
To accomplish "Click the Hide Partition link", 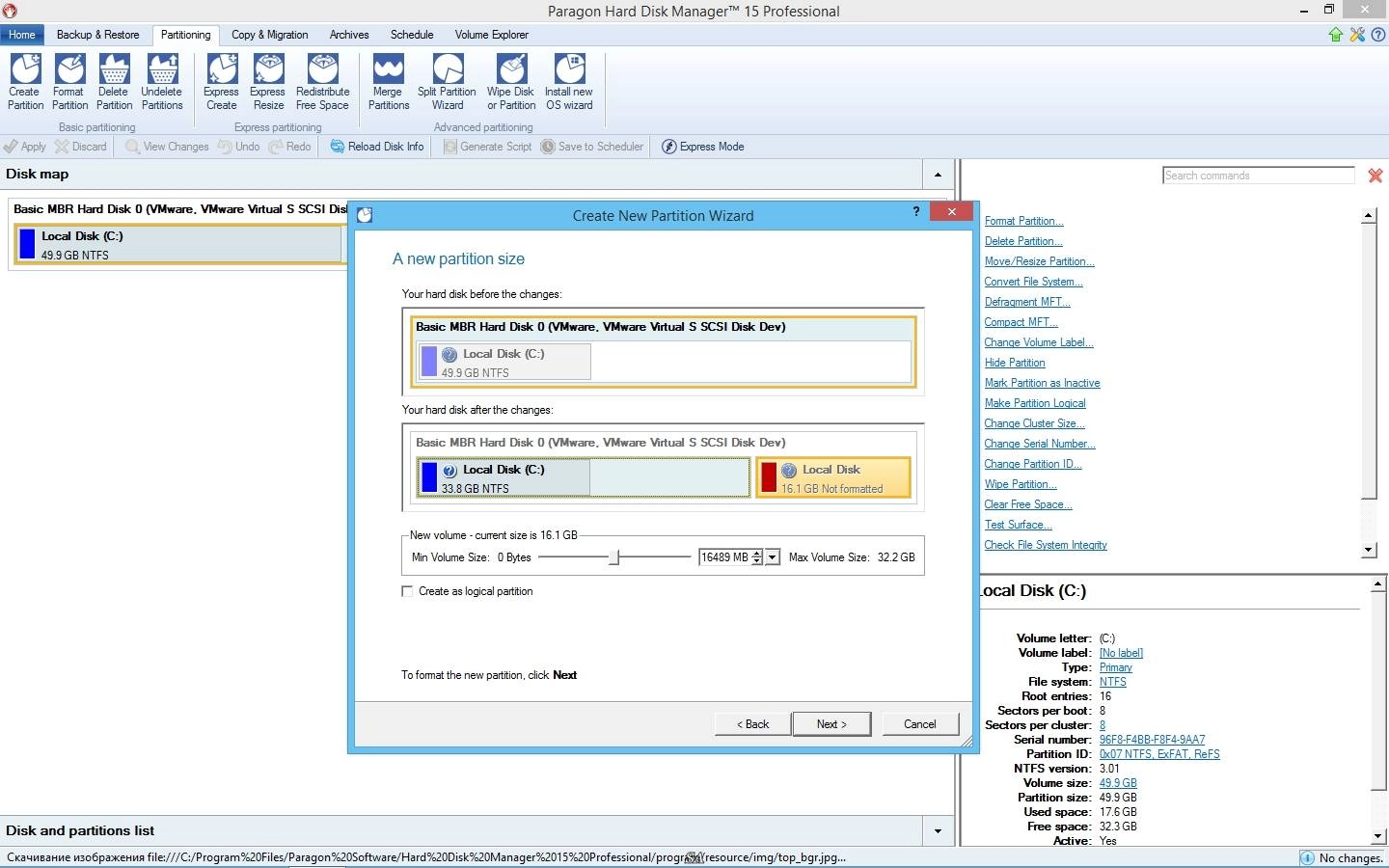I will [1015, 363].
